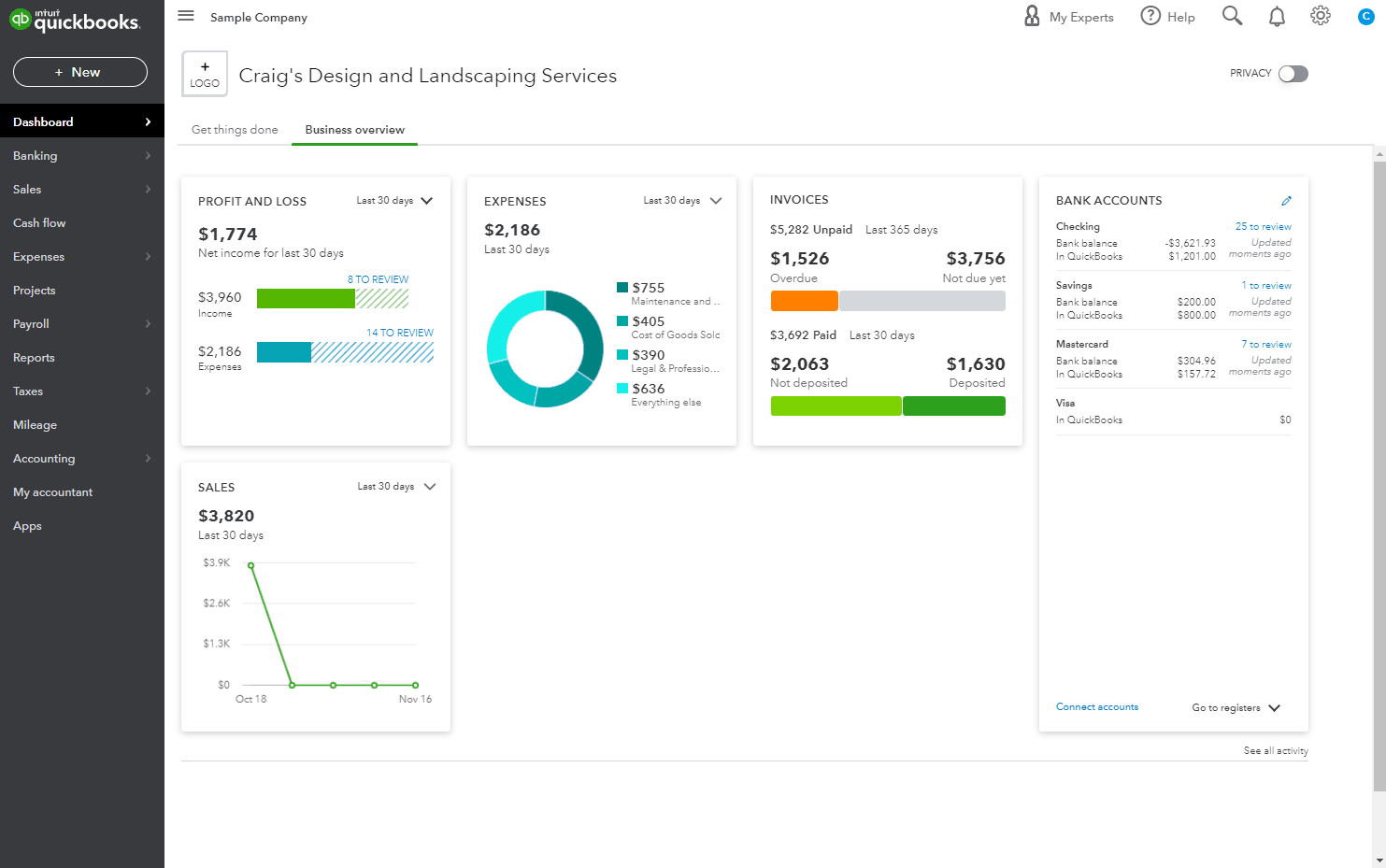Click the light green Not deposited bar
Viewport: 1386px width, 868px height.
tap(836, 406)
